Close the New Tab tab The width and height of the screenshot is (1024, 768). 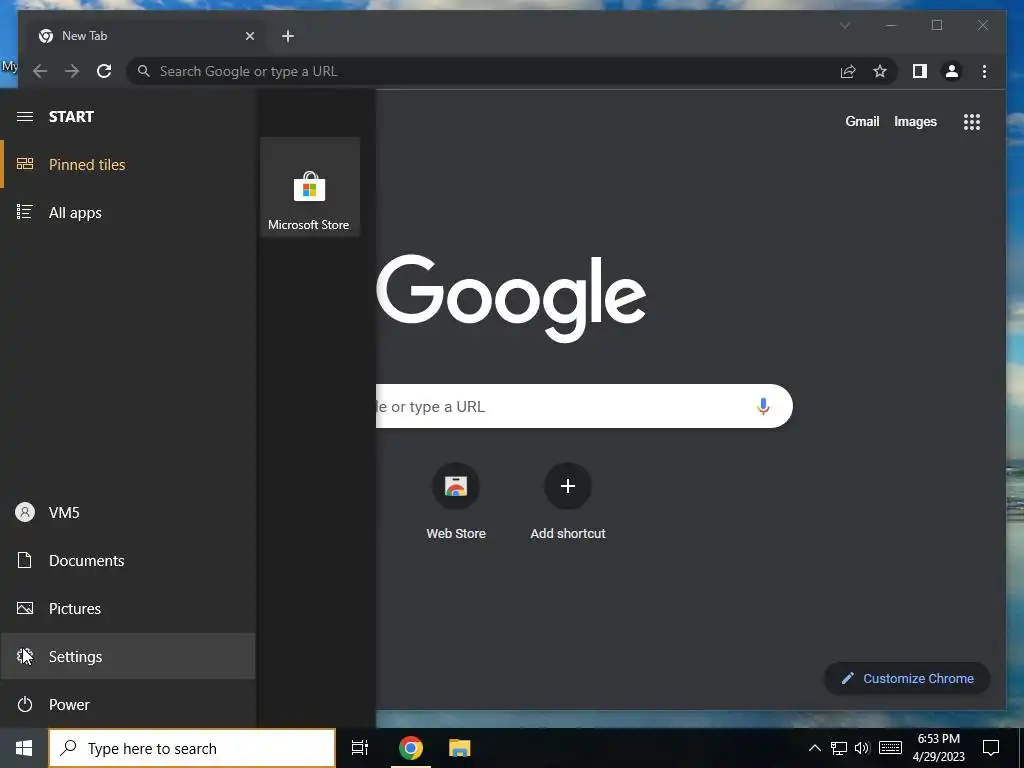tap(249, 36)
